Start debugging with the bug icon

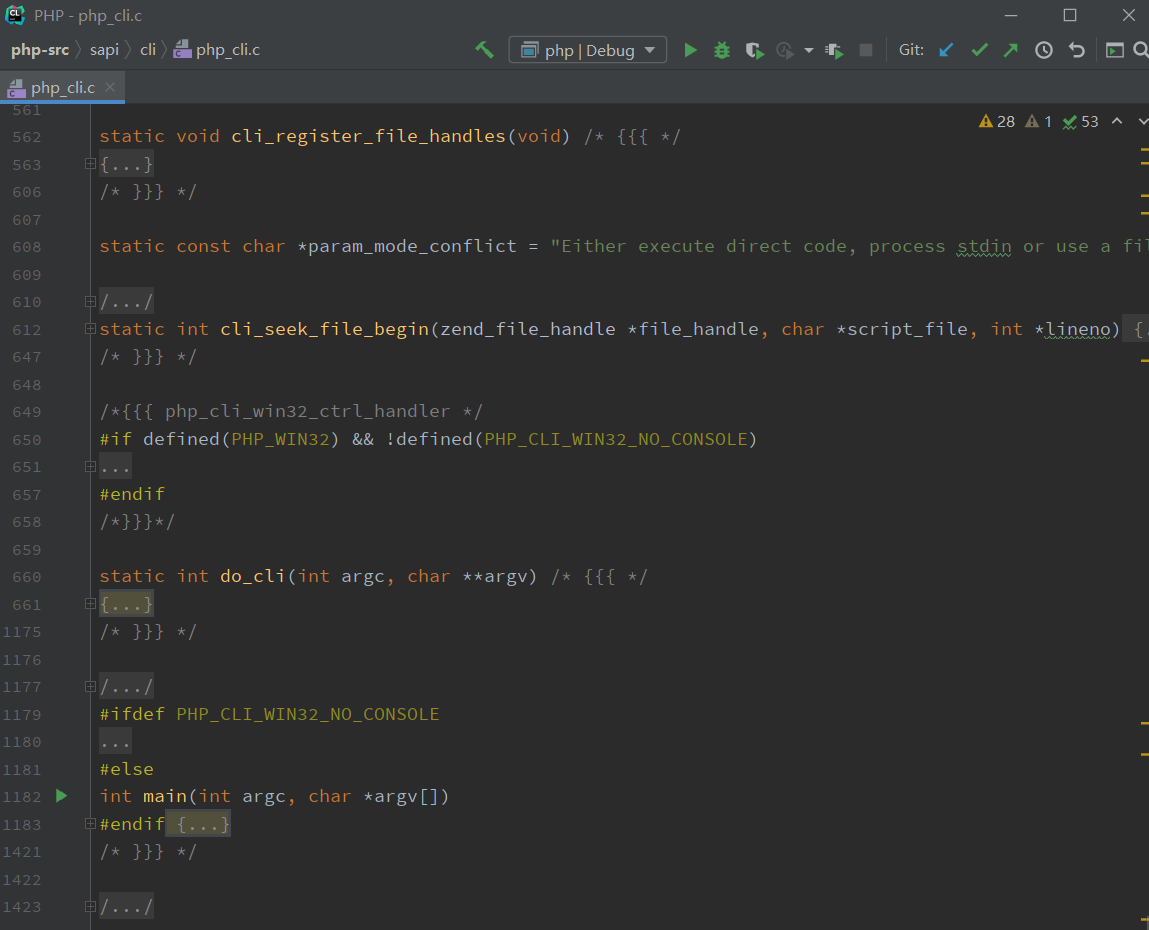pyautogui.click(x=722, y=50)
